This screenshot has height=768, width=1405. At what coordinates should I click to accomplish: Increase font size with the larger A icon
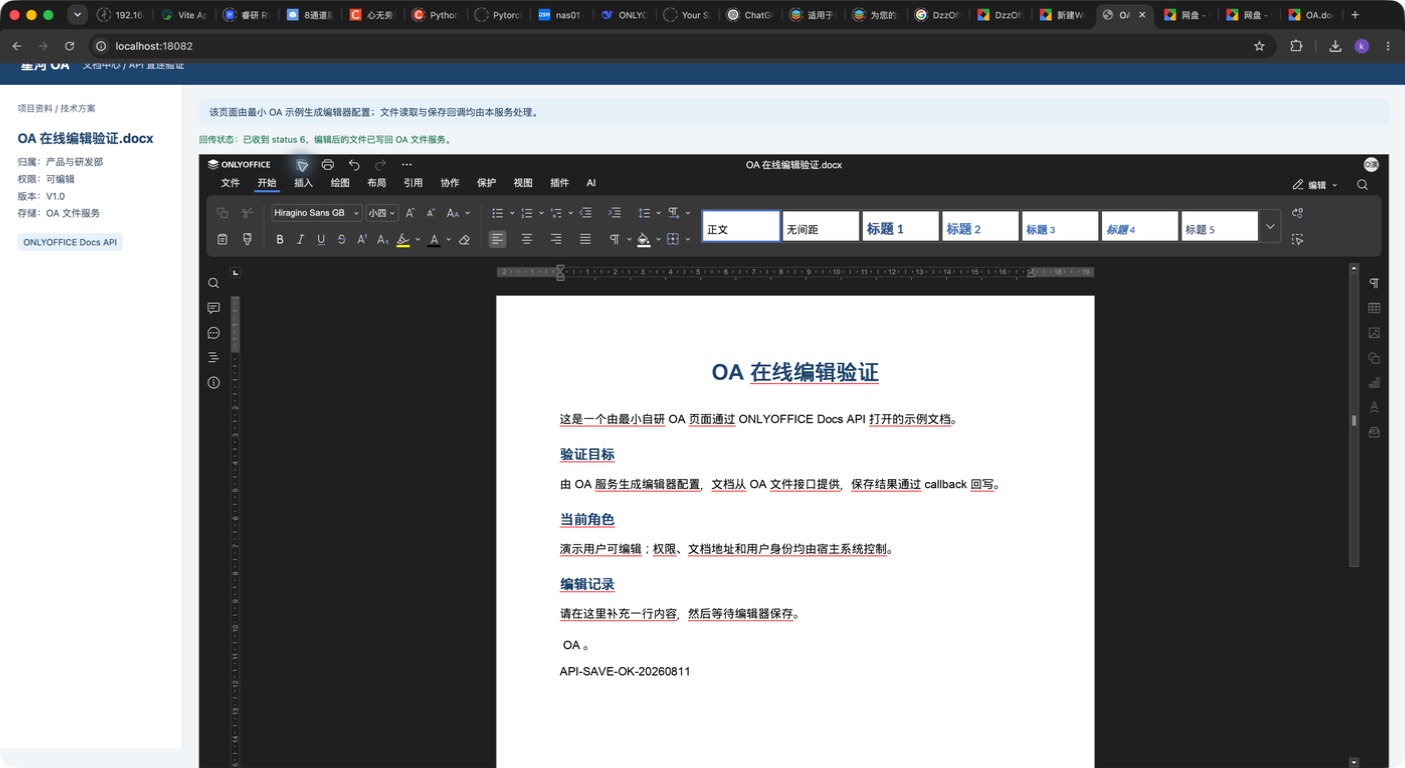(x=410, y=213)
